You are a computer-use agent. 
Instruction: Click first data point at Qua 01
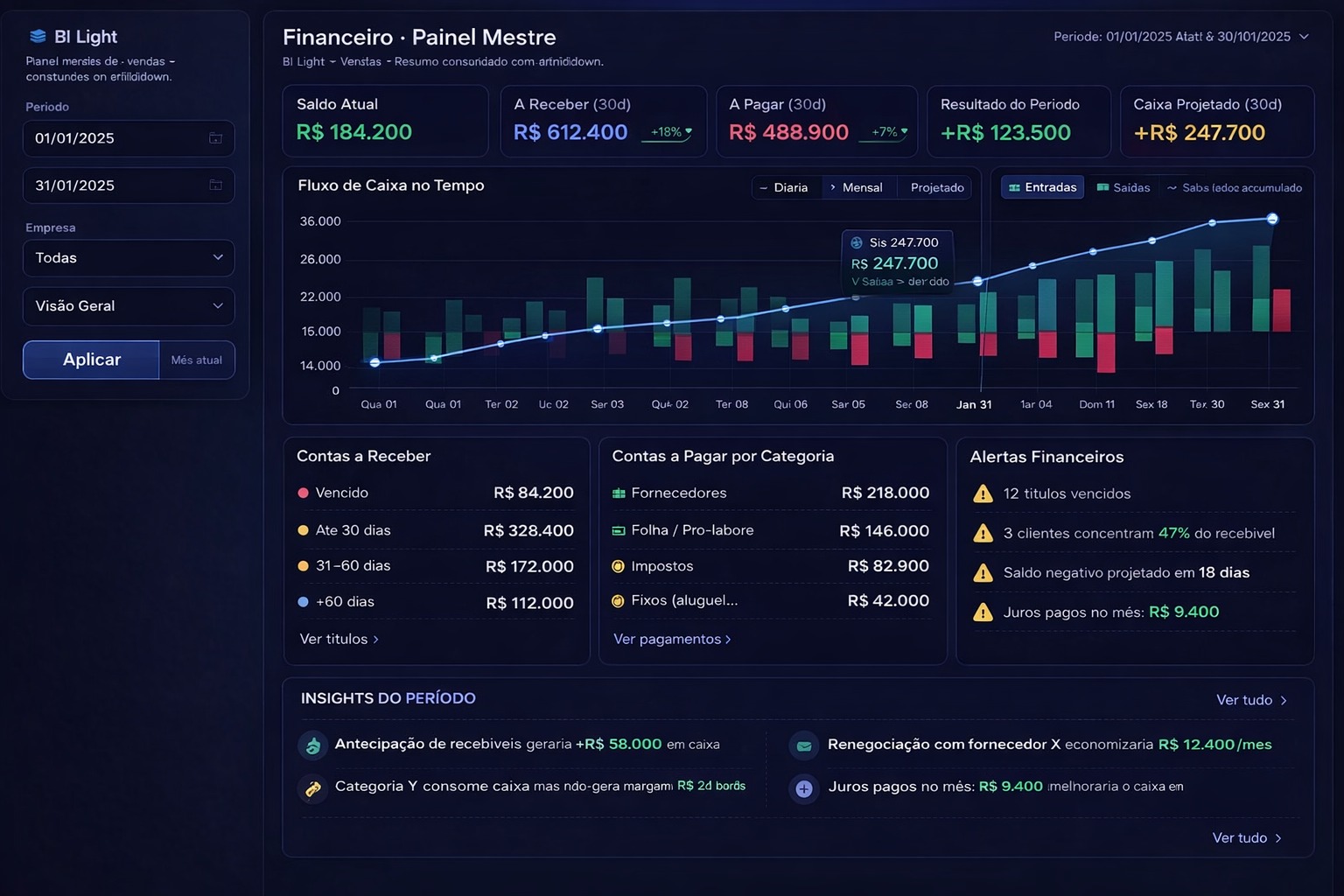pos(374,362)
